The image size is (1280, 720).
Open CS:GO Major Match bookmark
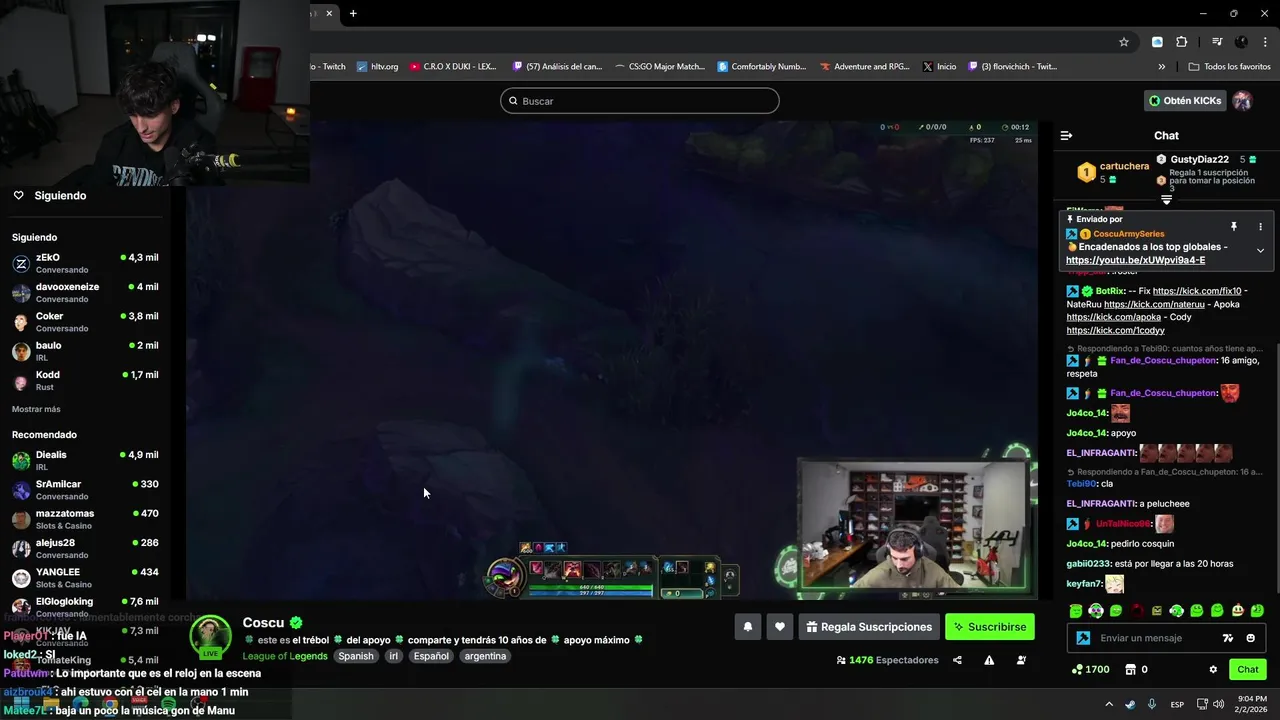pyautogui.click(x=660, y=67)
